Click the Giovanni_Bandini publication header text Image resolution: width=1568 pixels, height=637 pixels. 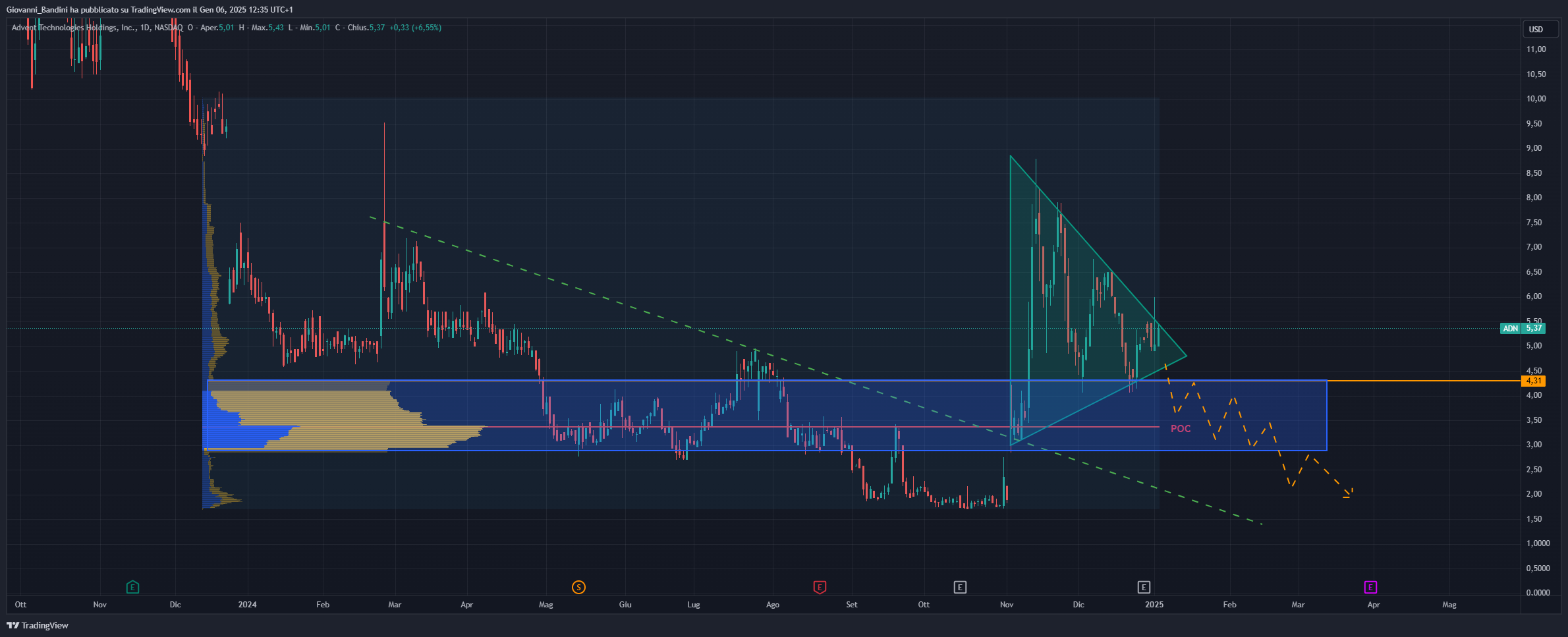coord(150,10)
